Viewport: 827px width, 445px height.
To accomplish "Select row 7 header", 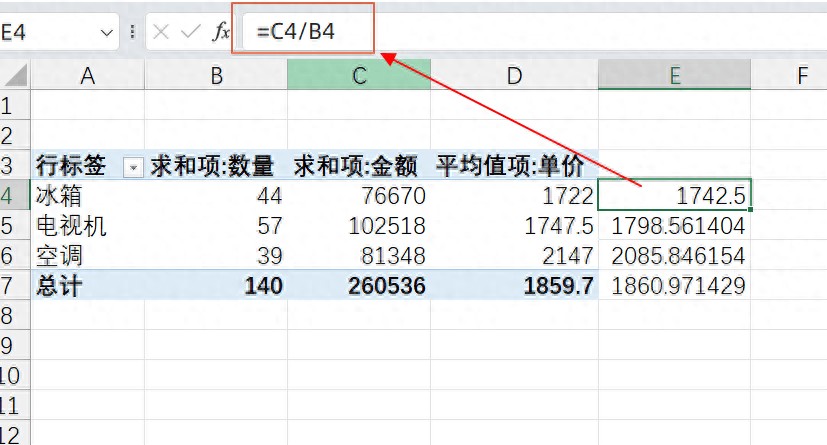I will [10, 286].
